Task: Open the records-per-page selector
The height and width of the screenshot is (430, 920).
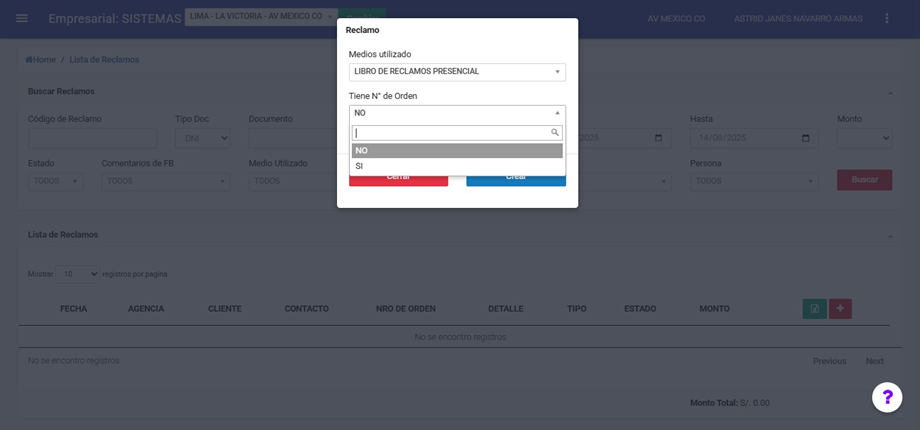Action: click(x=77, y=274)
